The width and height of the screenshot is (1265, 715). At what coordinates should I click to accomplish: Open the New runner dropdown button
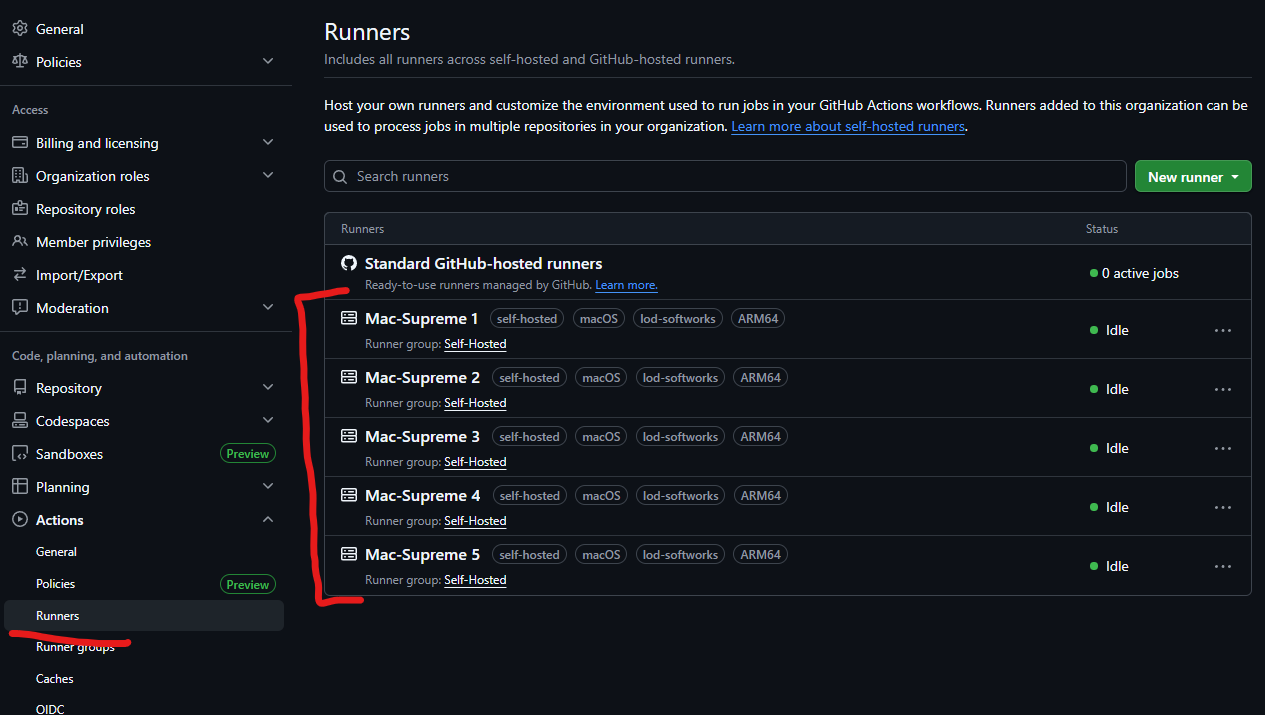tap(1193, 176)
